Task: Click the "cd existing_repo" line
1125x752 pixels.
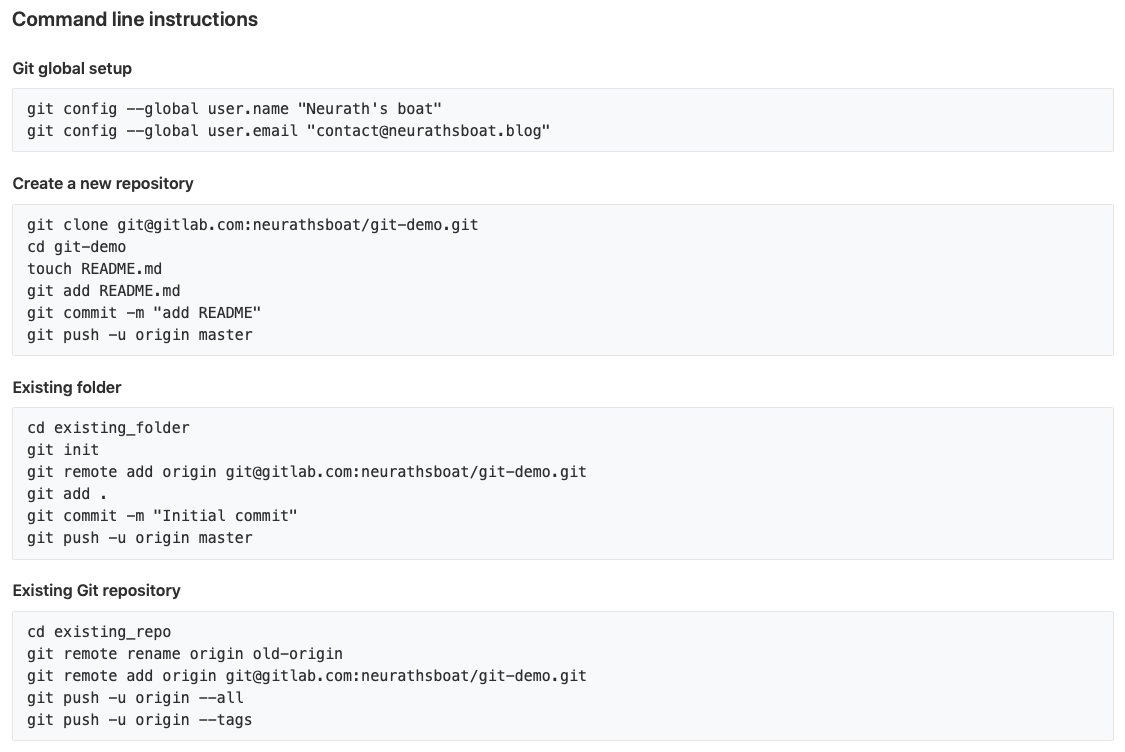Action: [x=99, y=632]
